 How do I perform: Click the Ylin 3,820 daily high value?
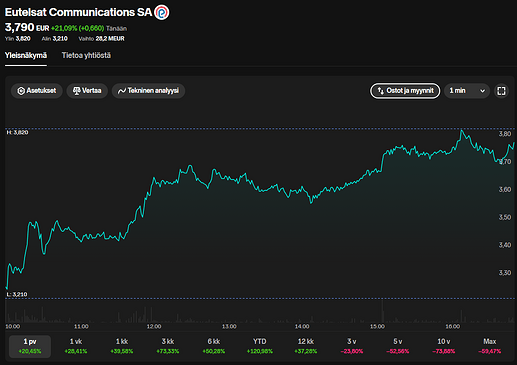point(18,39)
